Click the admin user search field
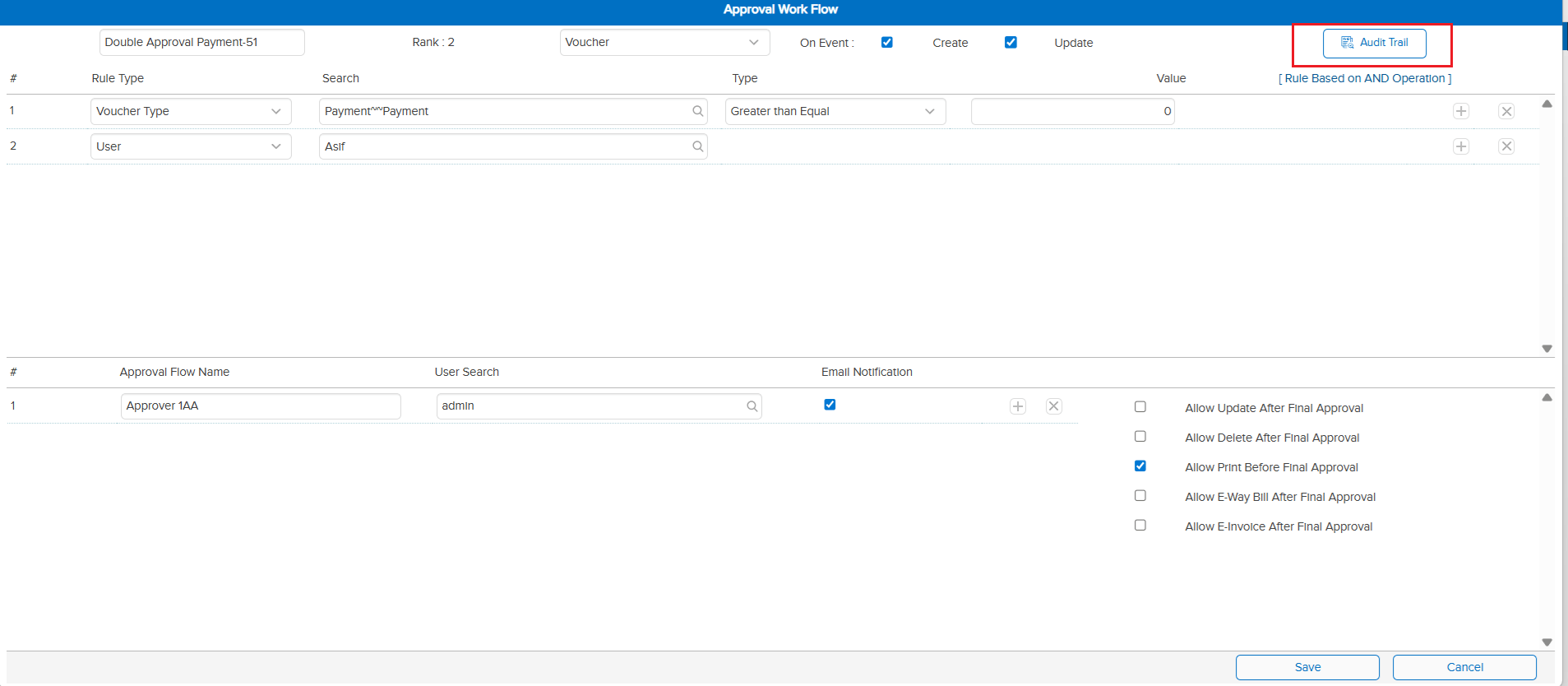The width and height of the screenshot is (1568, 686). click(599, 406)
